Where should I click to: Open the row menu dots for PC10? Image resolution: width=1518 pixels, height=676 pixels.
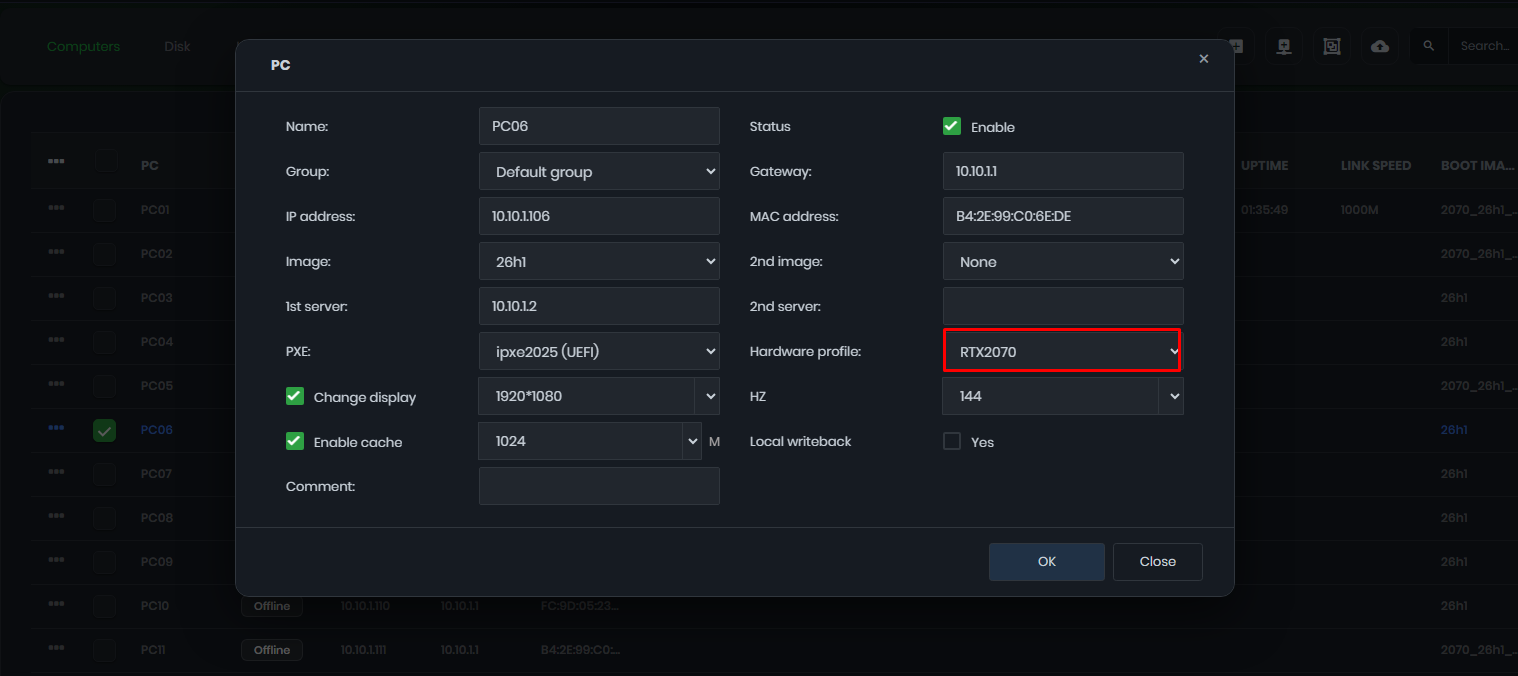[56, 603]
